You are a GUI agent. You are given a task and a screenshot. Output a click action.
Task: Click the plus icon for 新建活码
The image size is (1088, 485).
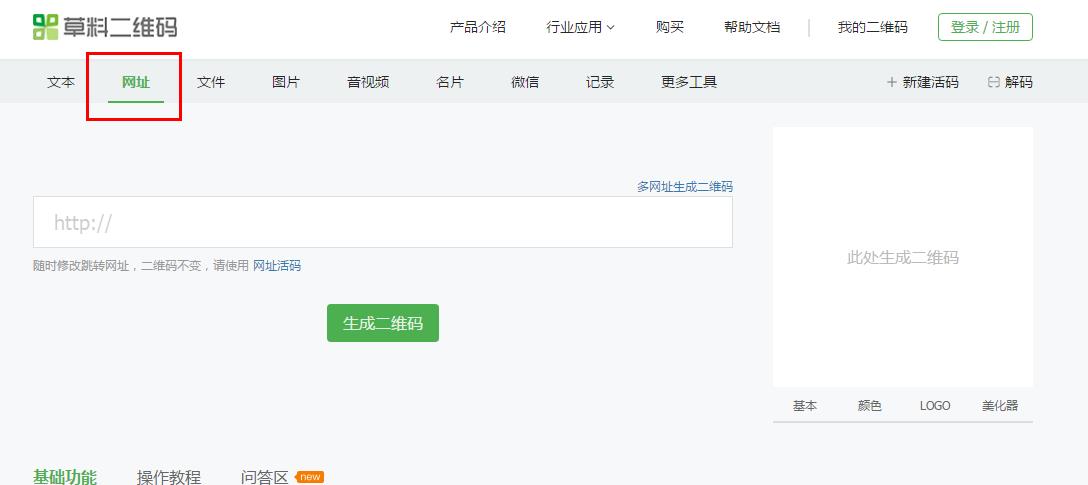891,82
